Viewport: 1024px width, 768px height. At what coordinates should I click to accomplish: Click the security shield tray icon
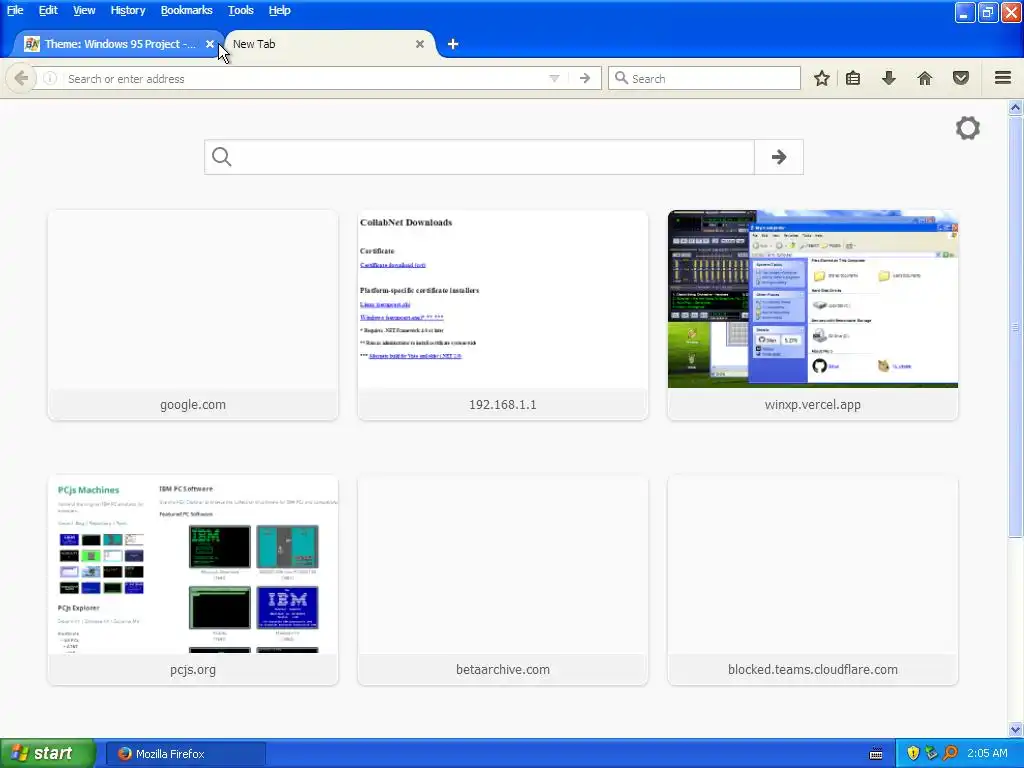[x=913, y=754]
